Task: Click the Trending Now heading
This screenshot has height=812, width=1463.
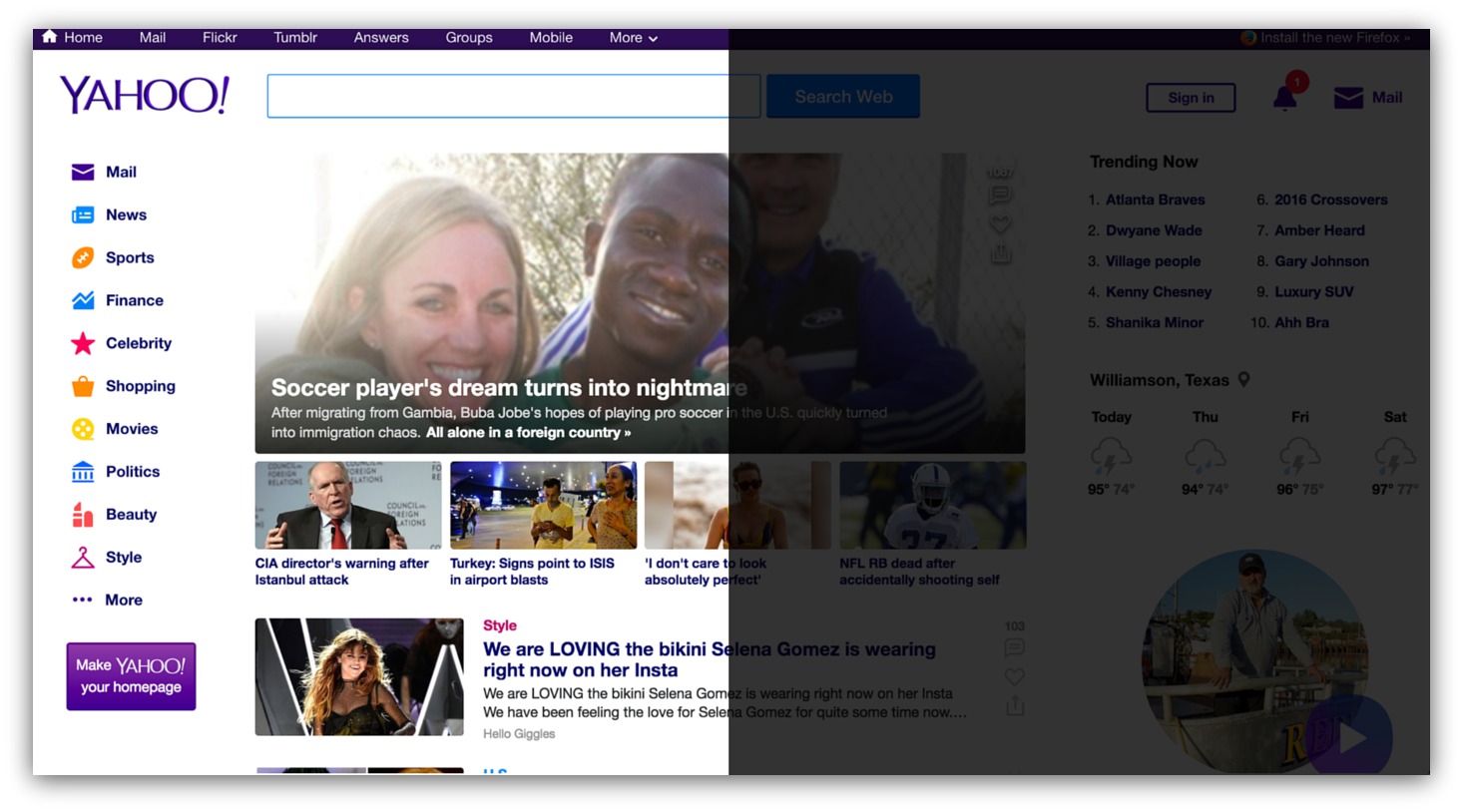Action: (1144, 162)
